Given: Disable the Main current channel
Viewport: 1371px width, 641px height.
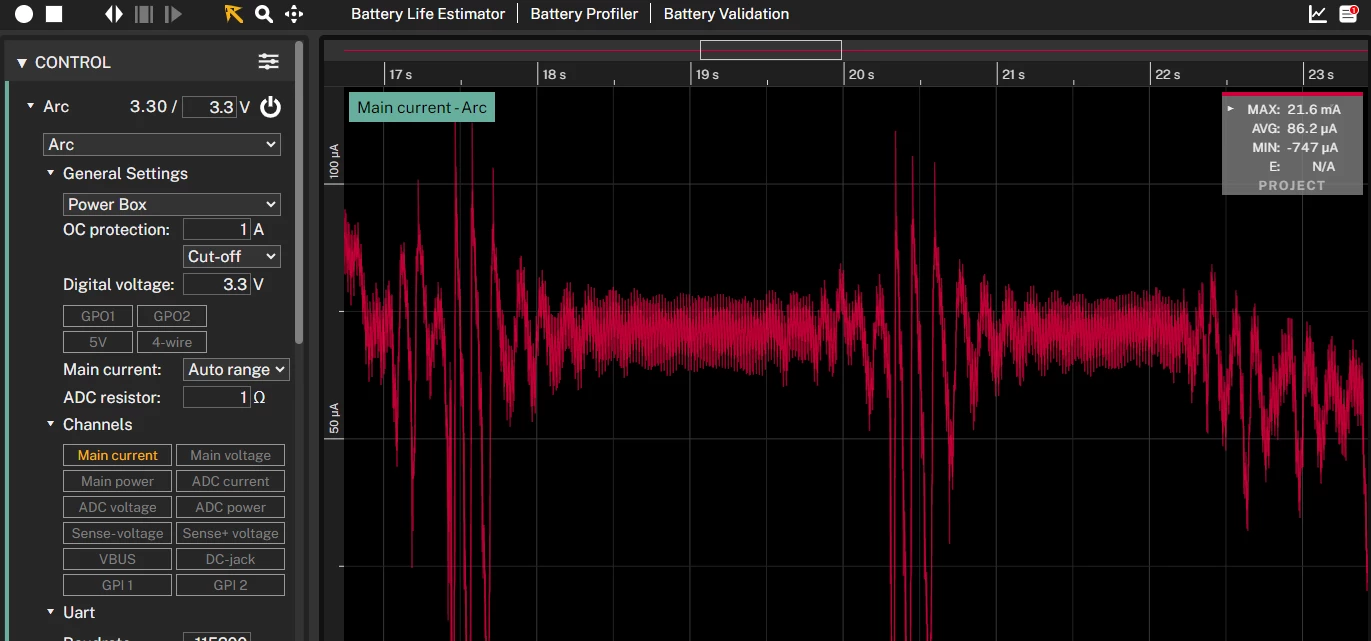Looking at the screenshot, I should pyautogui.click(x=118, y=455).
